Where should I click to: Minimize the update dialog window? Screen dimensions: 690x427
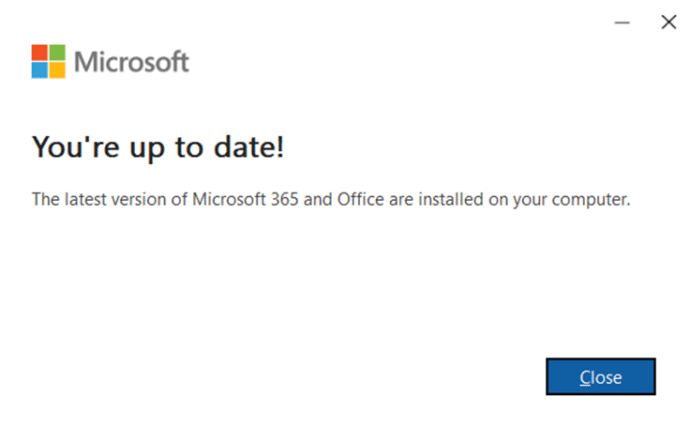(x=622, y=22)
